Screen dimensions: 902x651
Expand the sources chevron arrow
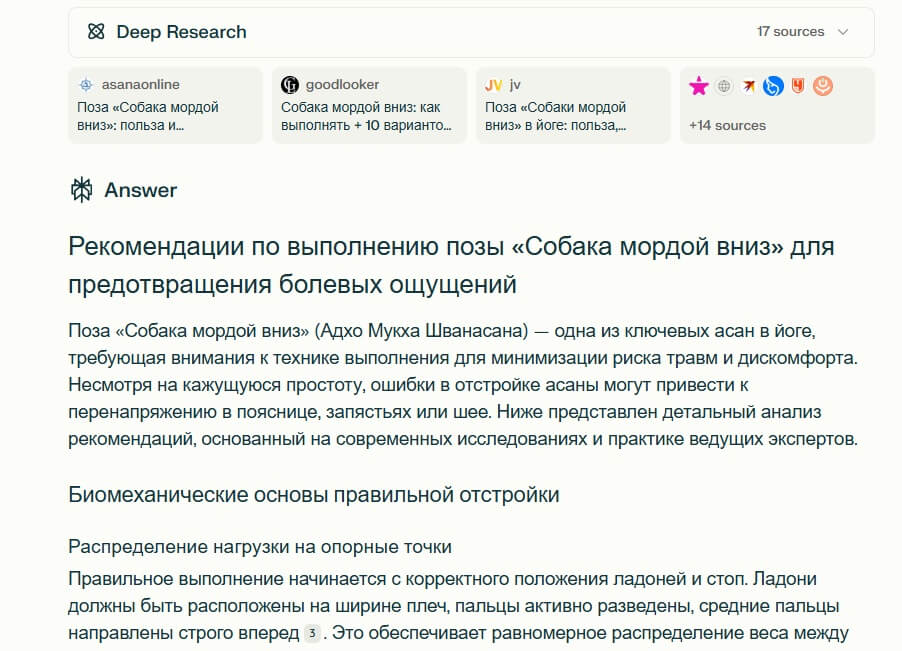[843, 32]
